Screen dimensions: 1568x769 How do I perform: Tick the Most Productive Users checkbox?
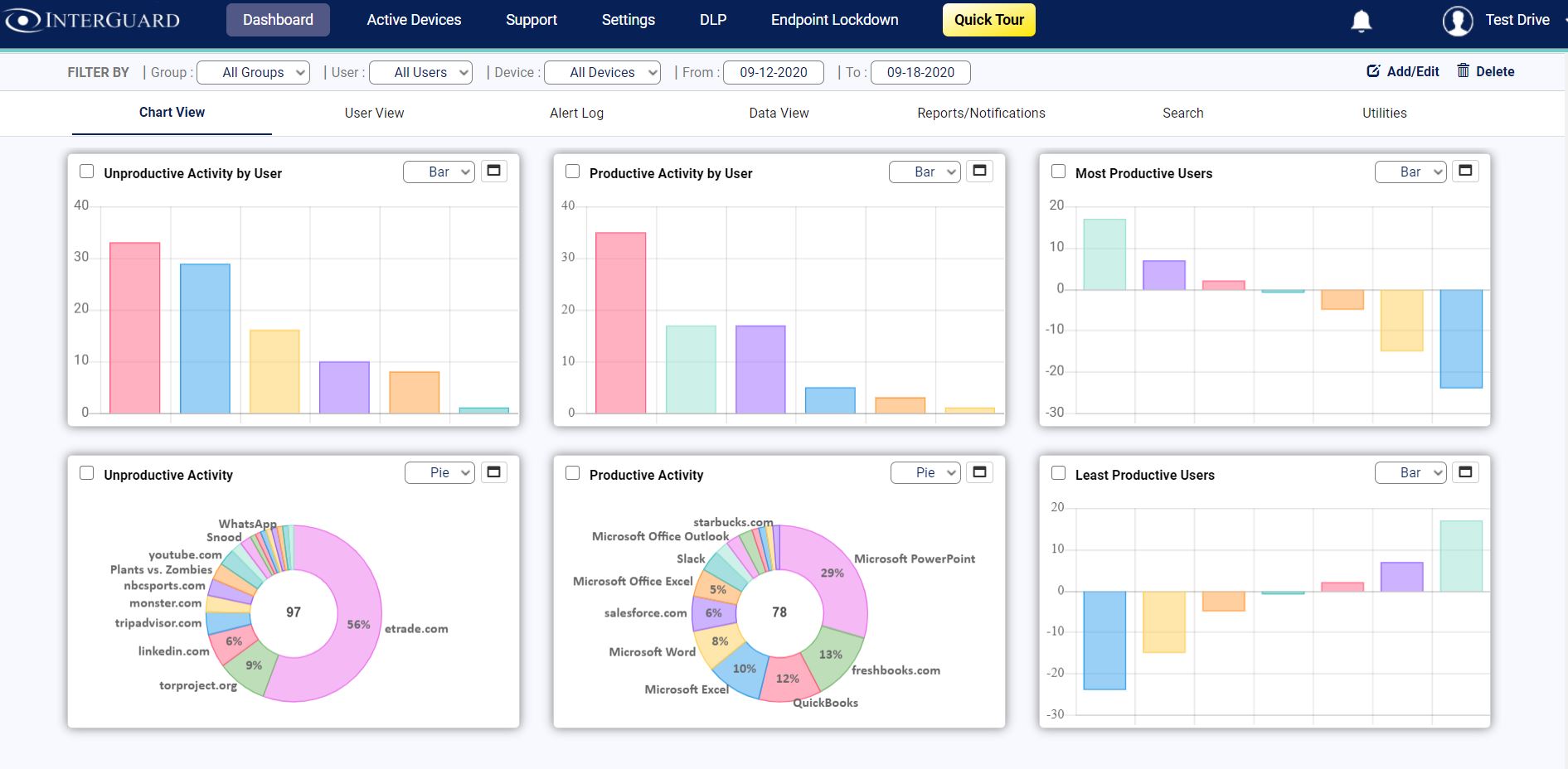pyautogui.click(x=1058, y=172)
